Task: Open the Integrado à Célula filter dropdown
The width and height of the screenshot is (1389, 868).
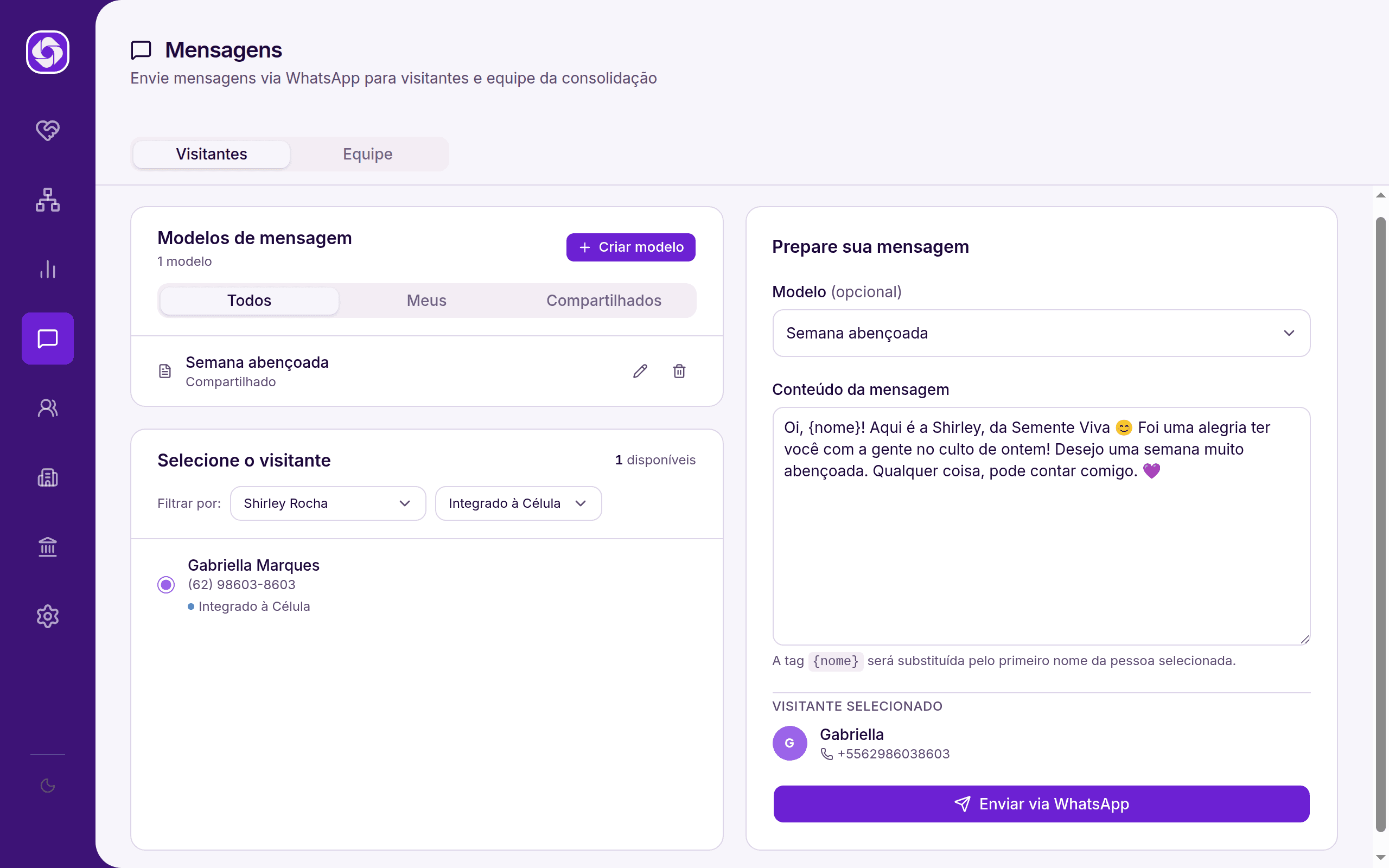Action: point(518,503)
